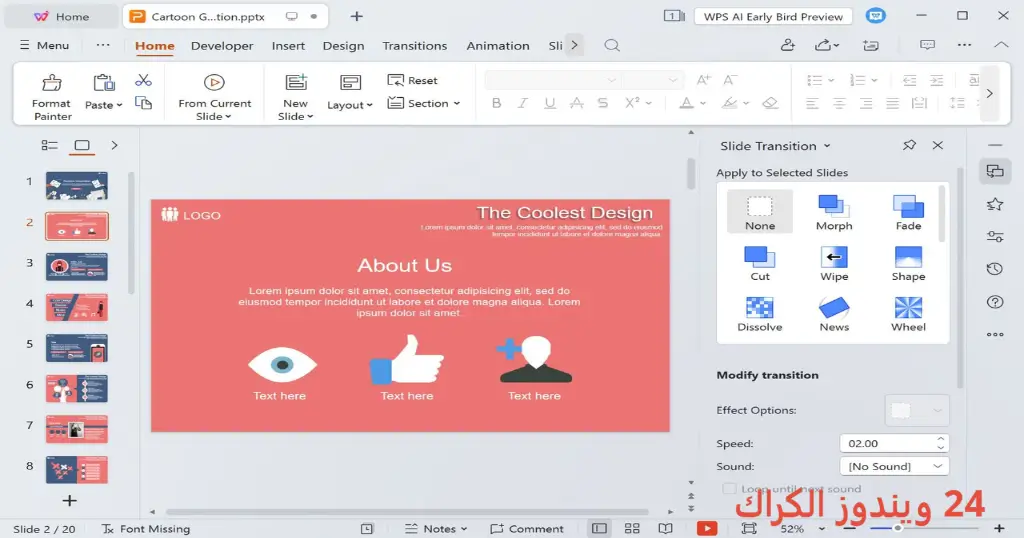Decrease font size with A- icon

pos(730,80)
